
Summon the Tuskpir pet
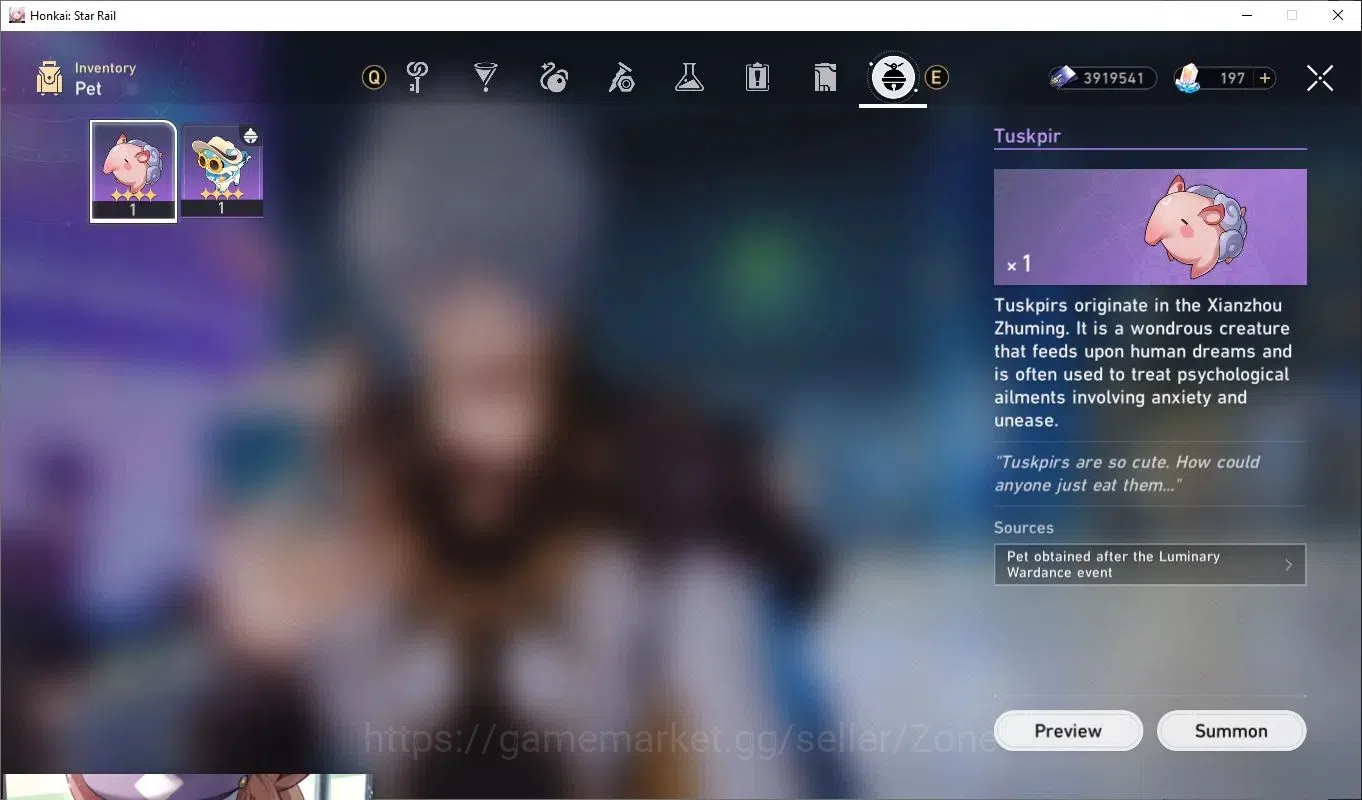[1231, 731]
